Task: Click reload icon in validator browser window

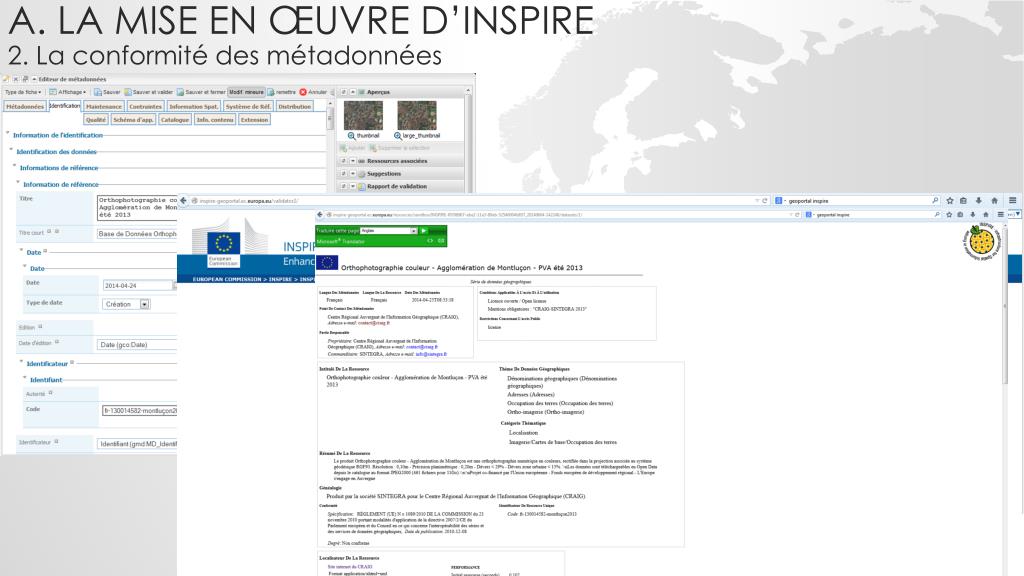Action: (x=765, y=200)
